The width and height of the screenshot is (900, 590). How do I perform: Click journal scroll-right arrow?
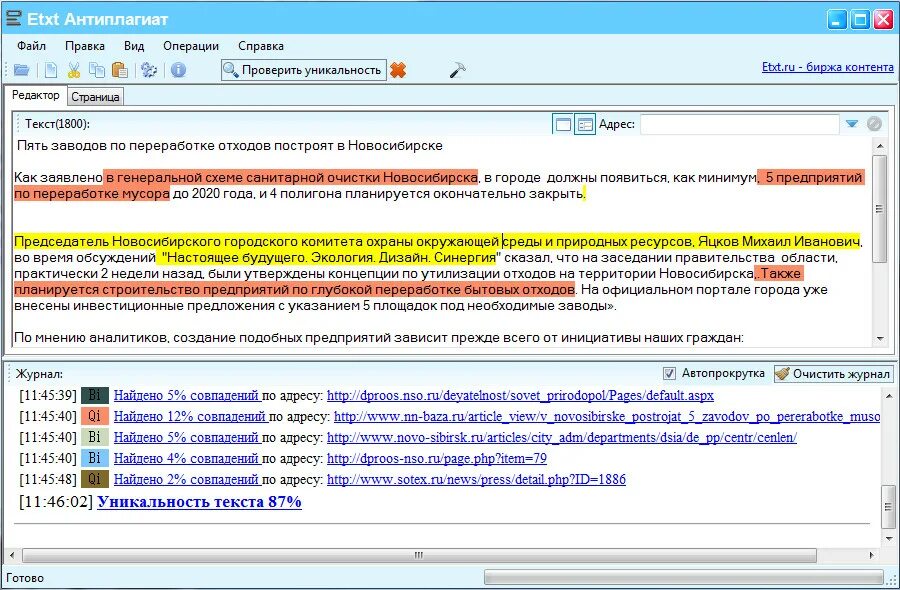[x=872, y=555]
